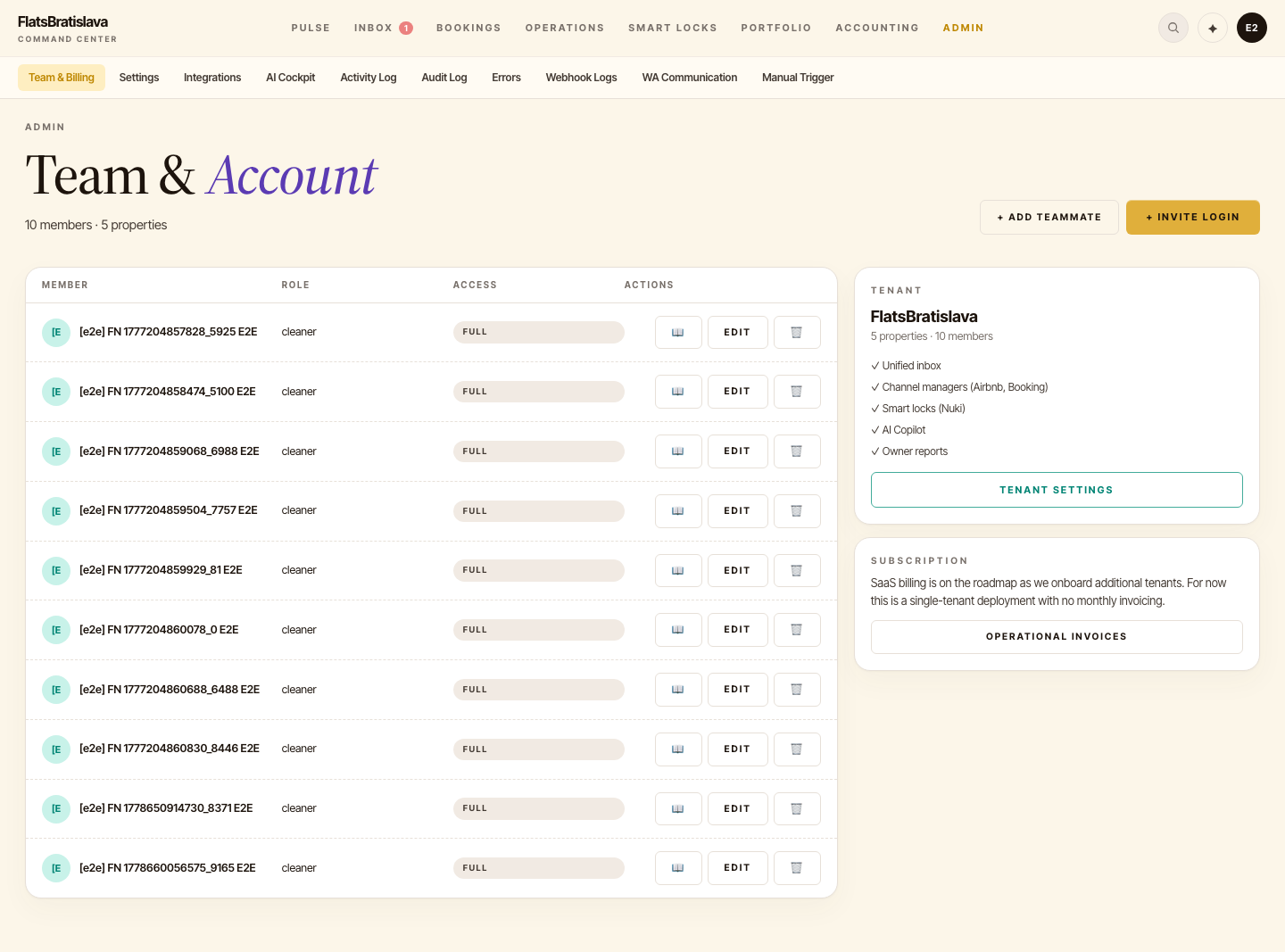1285x952 pixels.
Task: Click FlatsBratislava Command Center logo
Action: coord(67,29)
